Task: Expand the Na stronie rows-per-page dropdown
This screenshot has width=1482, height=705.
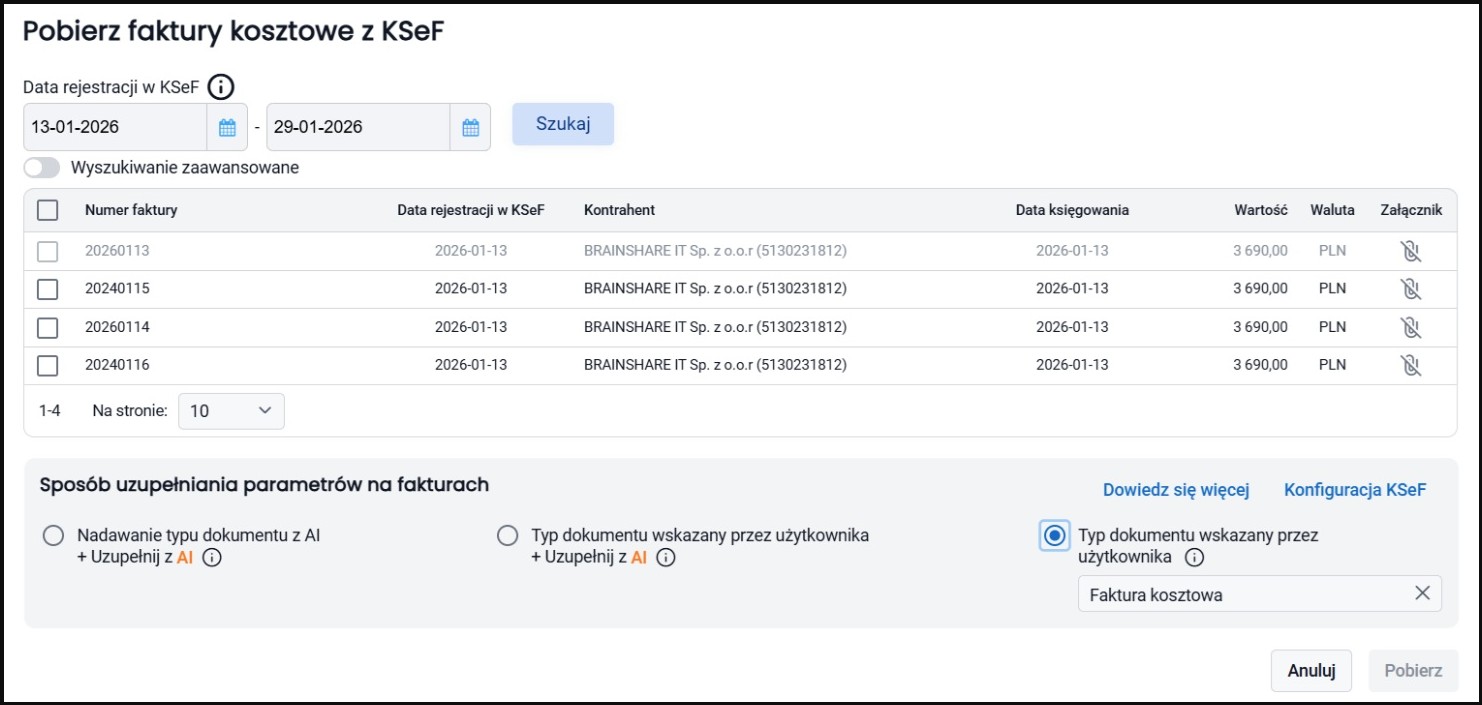Action: pos(231,411)
